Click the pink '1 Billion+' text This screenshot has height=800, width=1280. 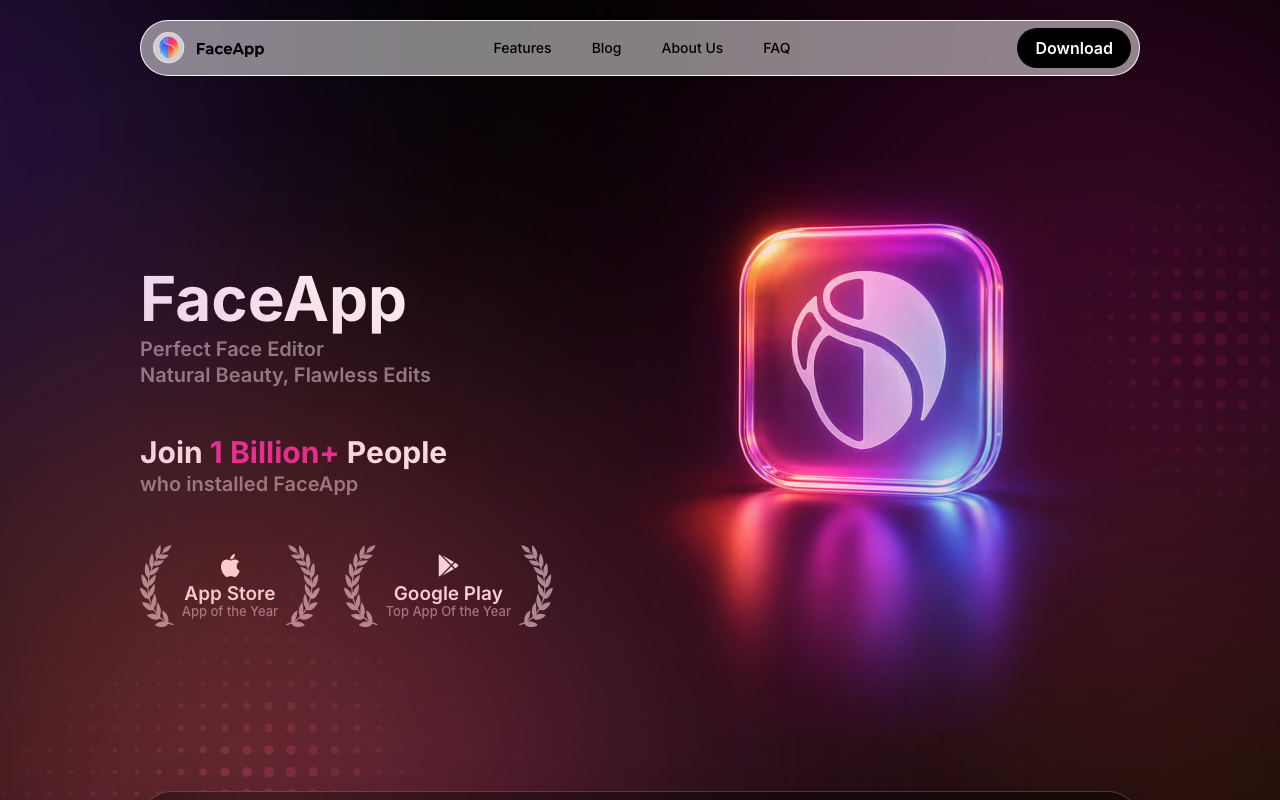pyautogui.click(x=274, y=452)
